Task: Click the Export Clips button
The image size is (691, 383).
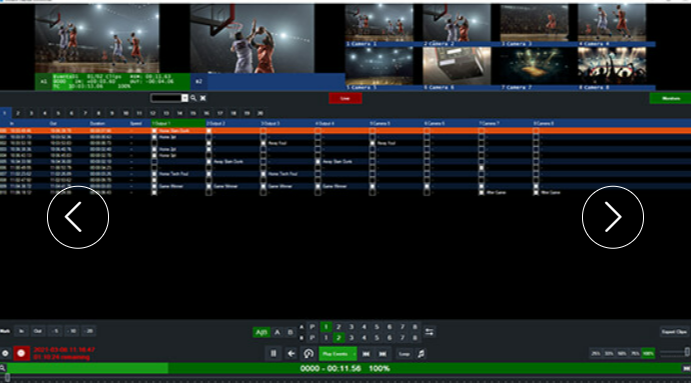Action: pos(674,332)
